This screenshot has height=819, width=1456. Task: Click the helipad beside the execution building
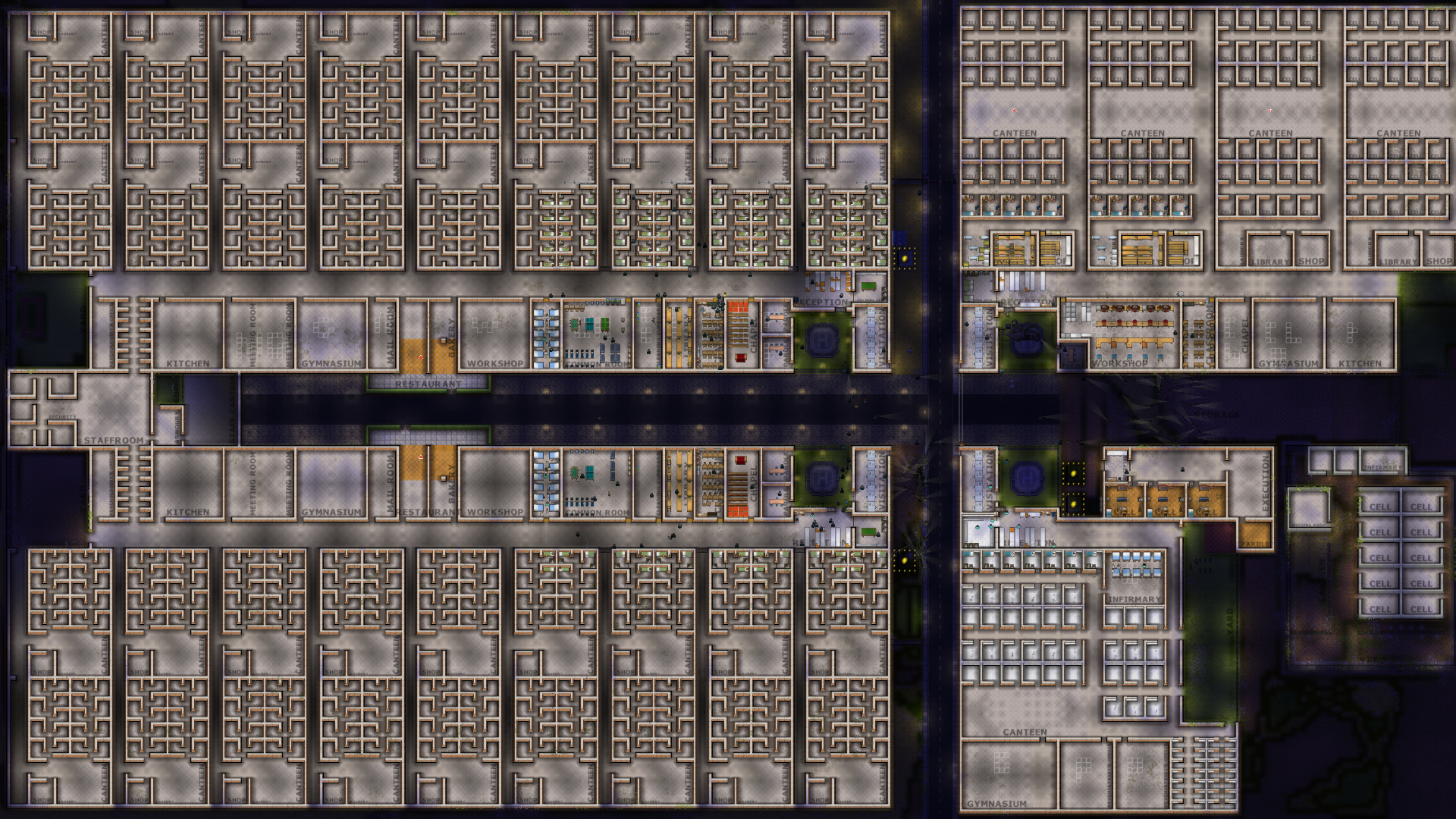coord(1028,478)
